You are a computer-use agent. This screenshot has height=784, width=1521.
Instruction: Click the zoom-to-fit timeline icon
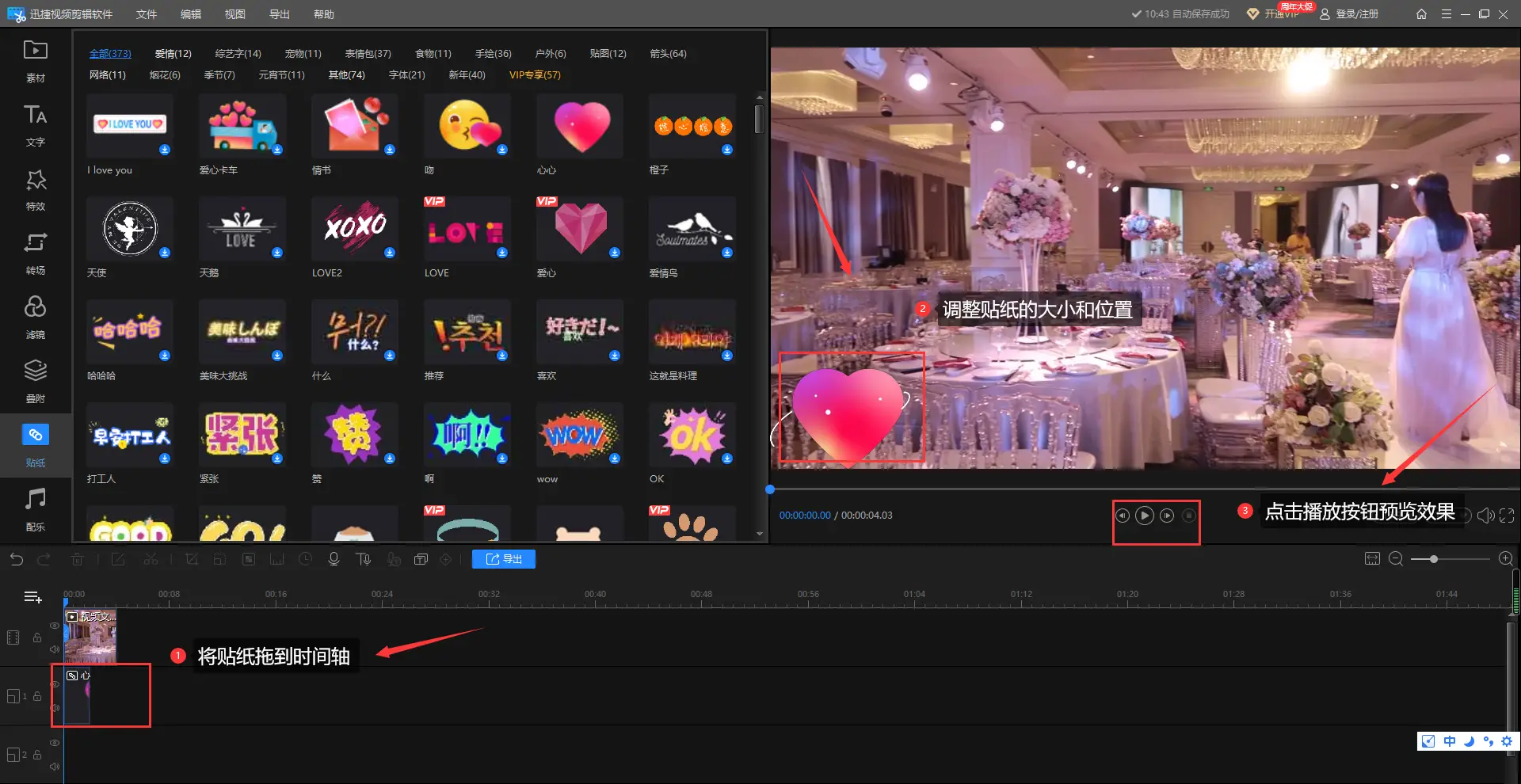point(1372,559)
